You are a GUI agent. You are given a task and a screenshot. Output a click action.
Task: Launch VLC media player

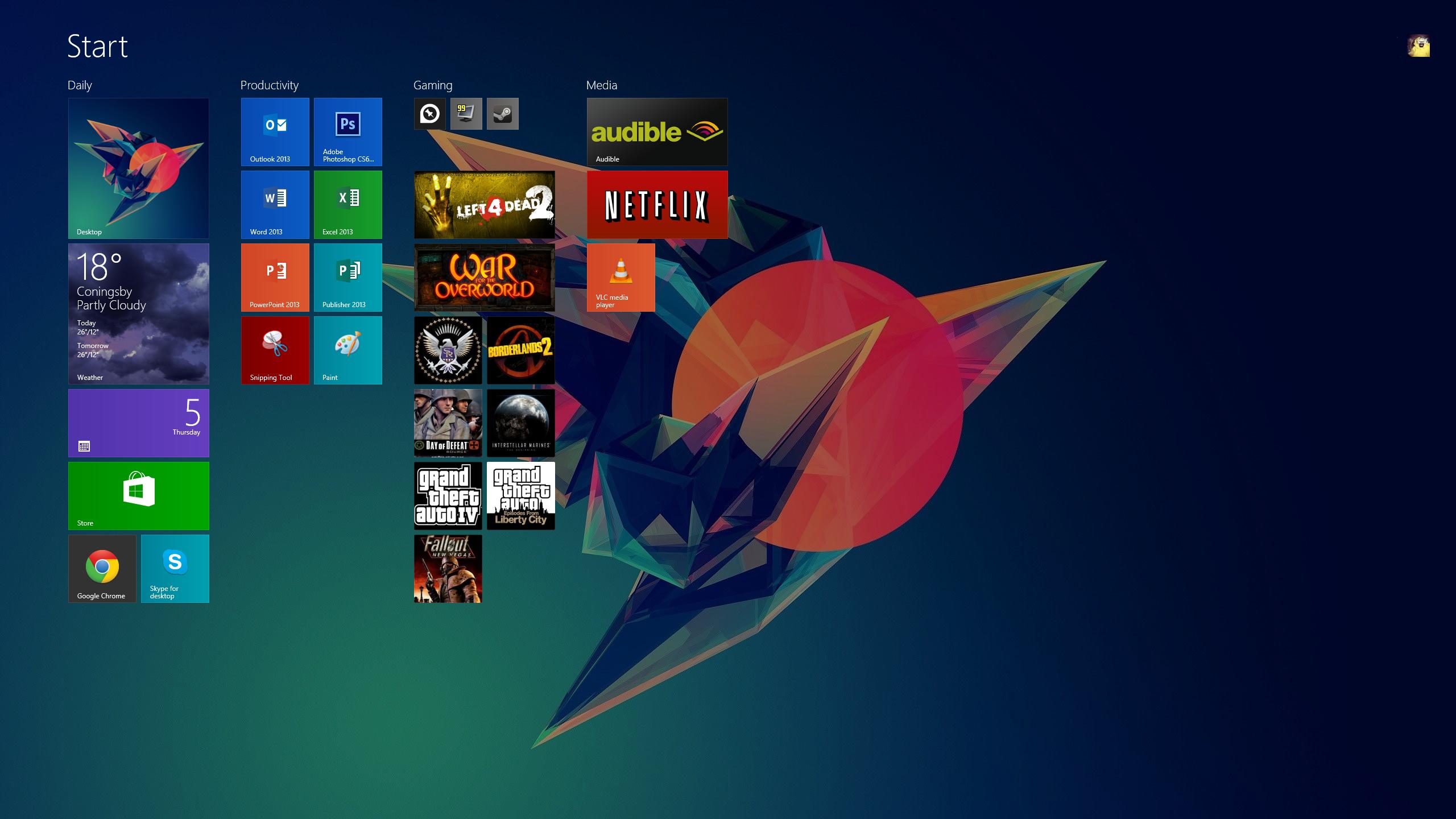pos(621,278)
